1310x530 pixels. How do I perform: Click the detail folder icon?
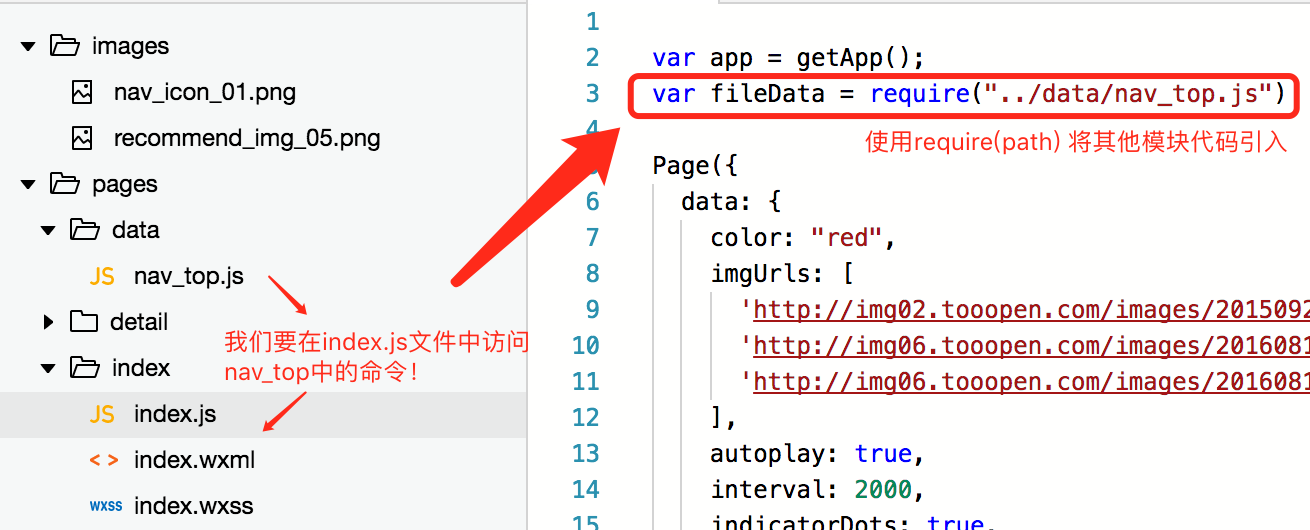coord(84,322)
